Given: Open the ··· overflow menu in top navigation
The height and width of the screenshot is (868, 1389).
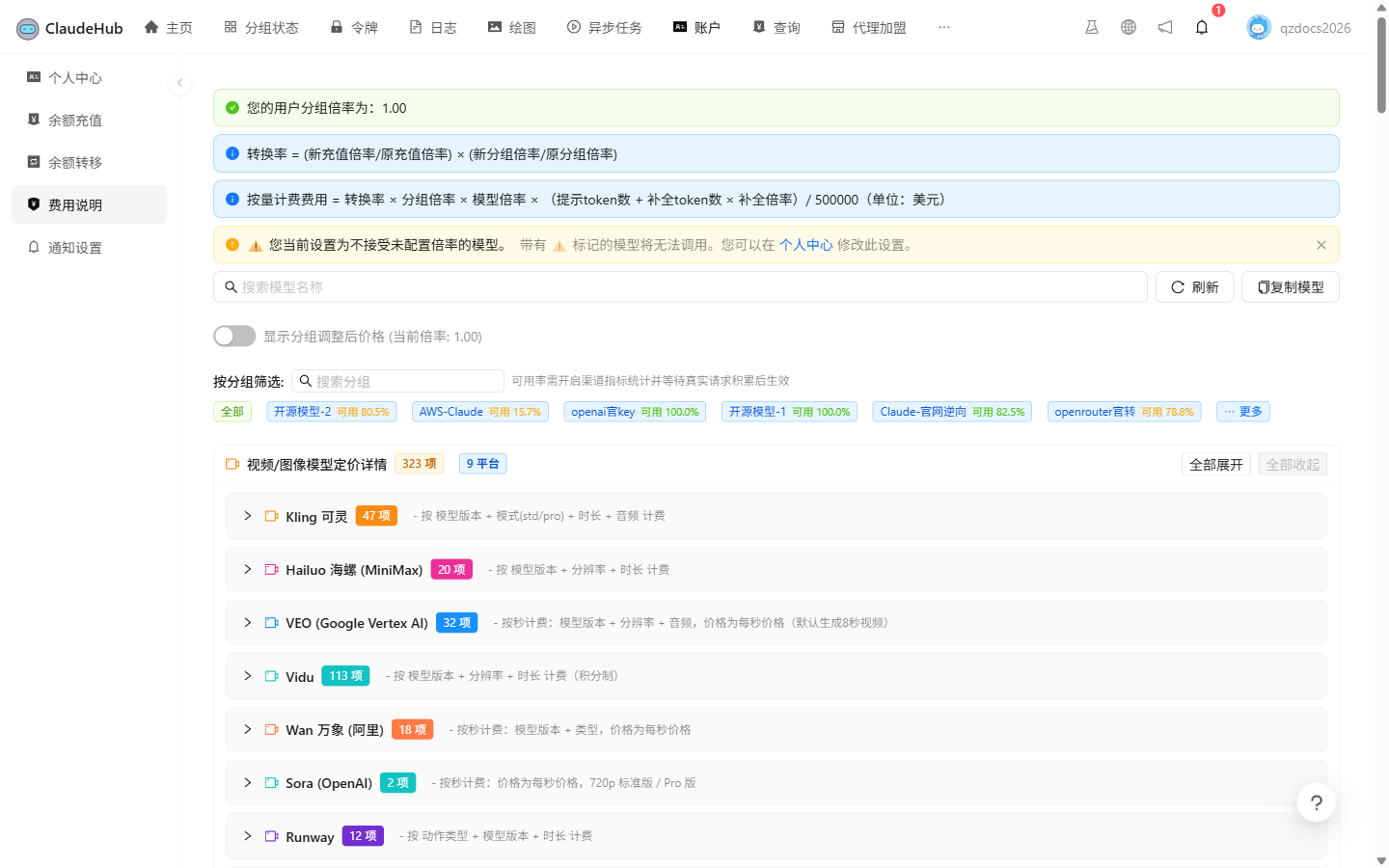Looking at the screenshot, I should 943,27.
